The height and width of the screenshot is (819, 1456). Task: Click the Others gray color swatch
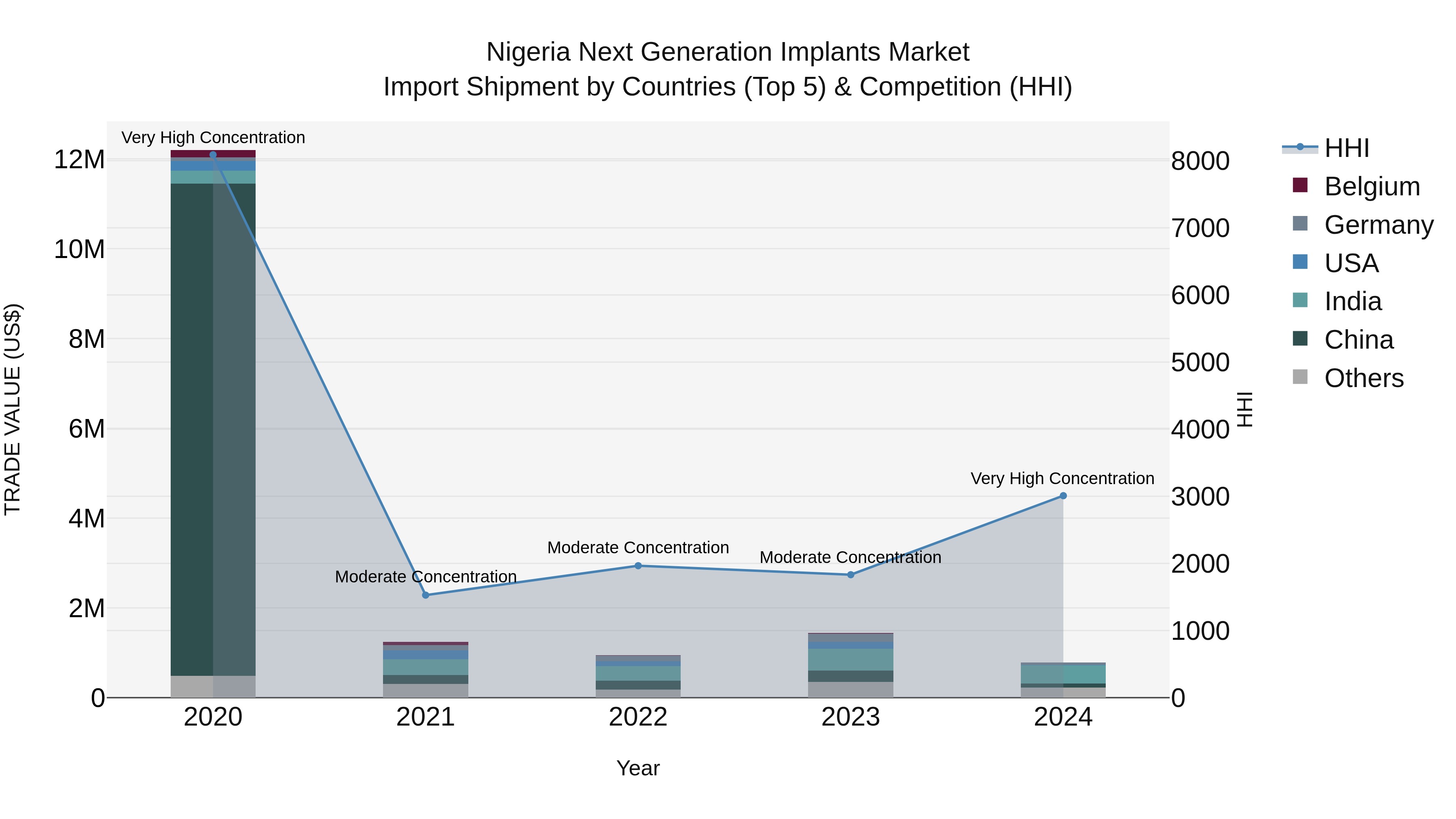click(1300, 377)
